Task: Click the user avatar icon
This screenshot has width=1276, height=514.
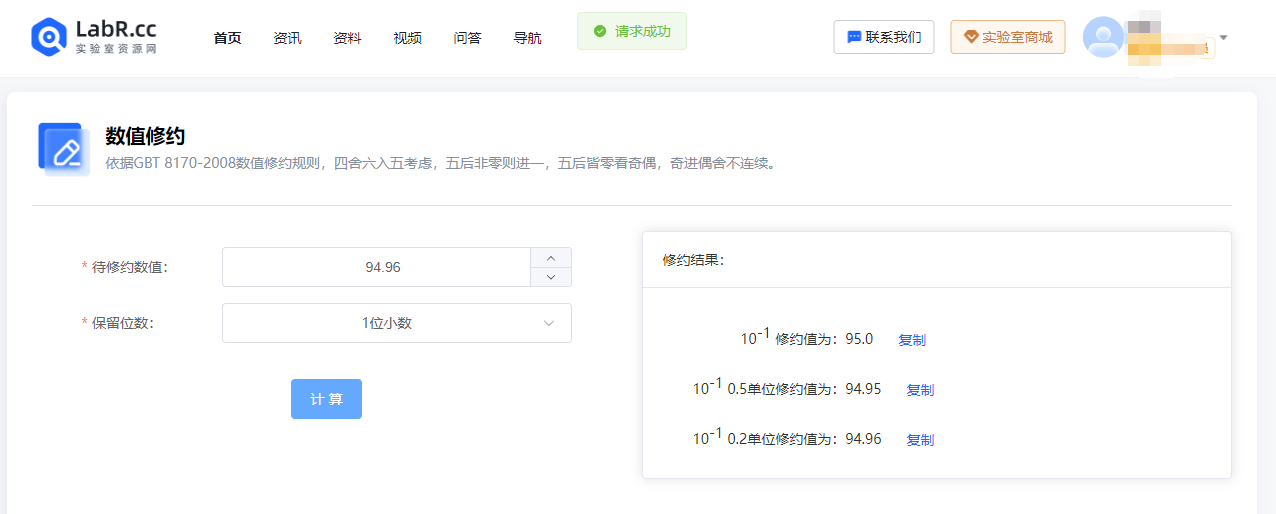Action: [x=1103, y=37]
